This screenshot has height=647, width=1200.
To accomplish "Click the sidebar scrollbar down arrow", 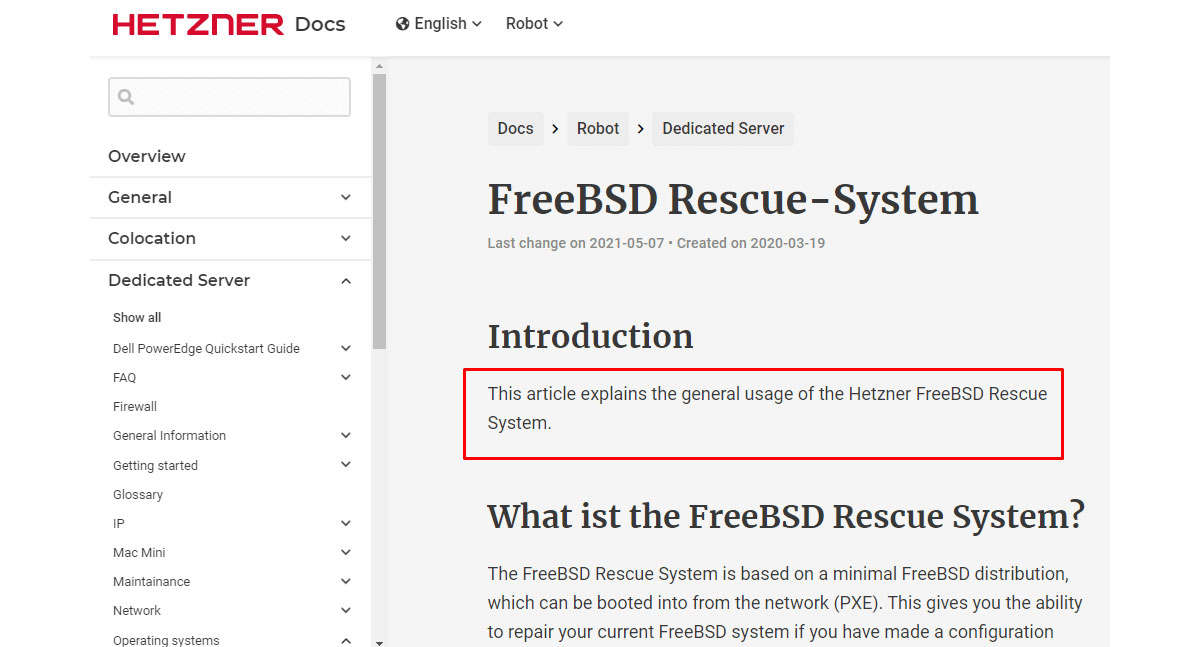I will coord(379,641).
